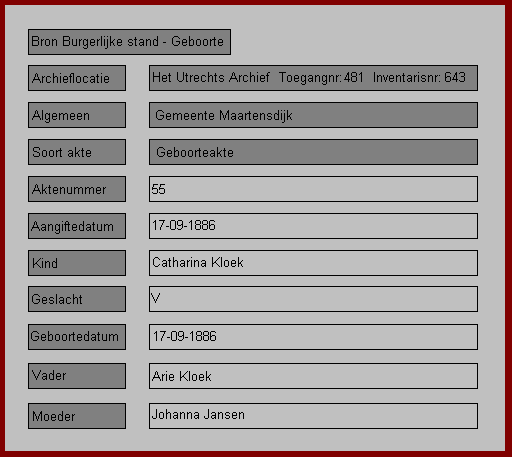Click the Aktenummer field showing 55
Image resolution: width=512 pixels, height=457 pixels.
point(313,189)
